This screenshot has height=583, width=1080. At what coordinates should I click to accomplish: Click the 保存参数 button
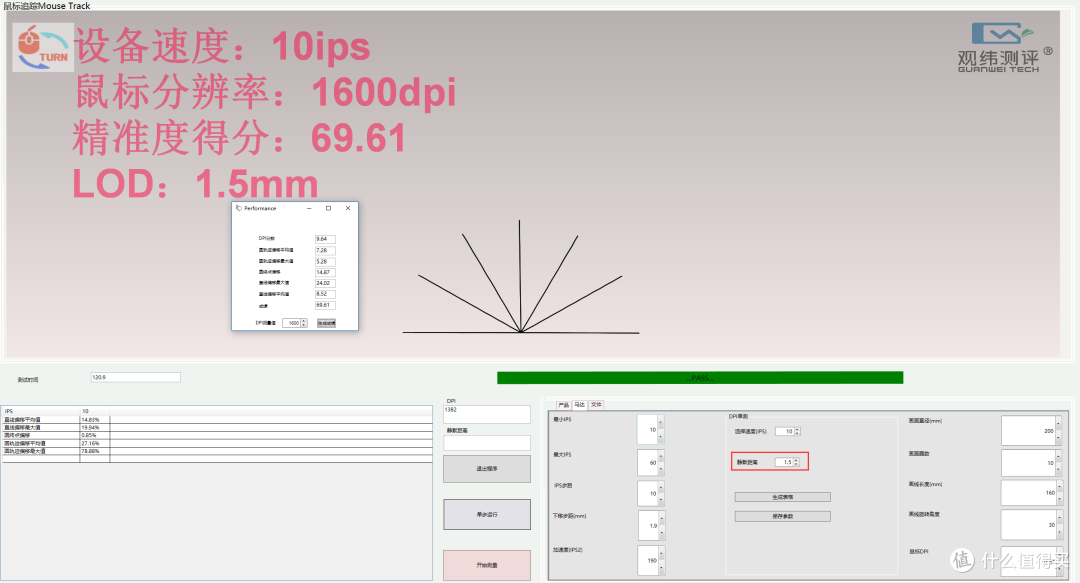(782, 516)
